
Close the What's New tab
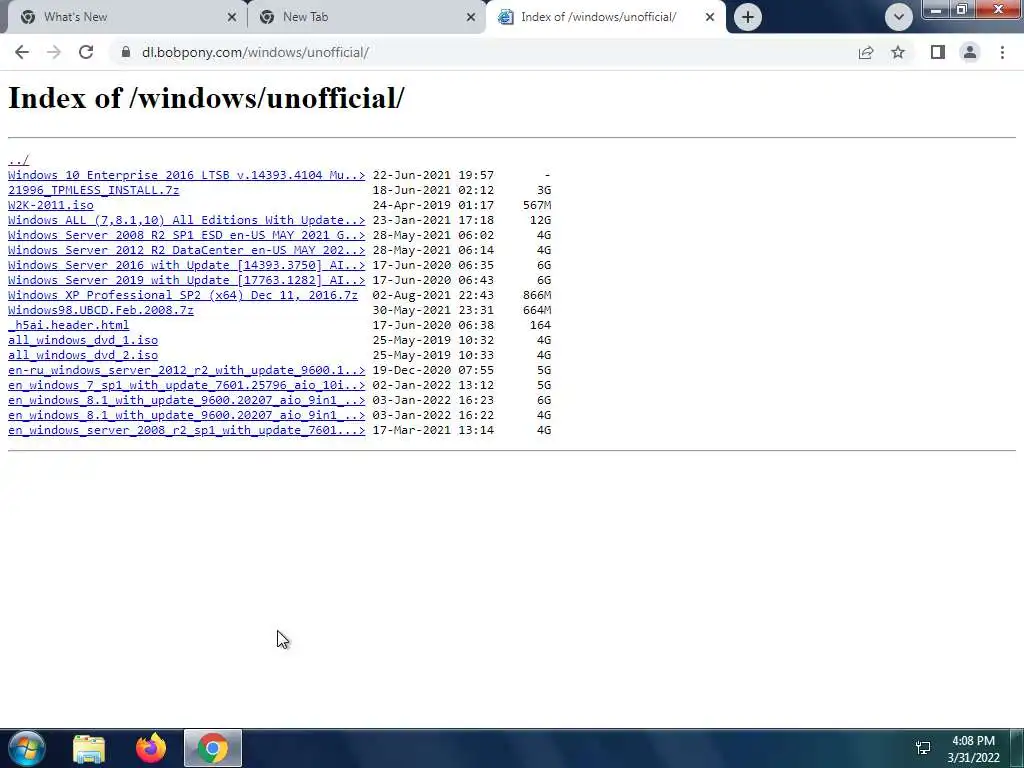(x=232, y=17)
